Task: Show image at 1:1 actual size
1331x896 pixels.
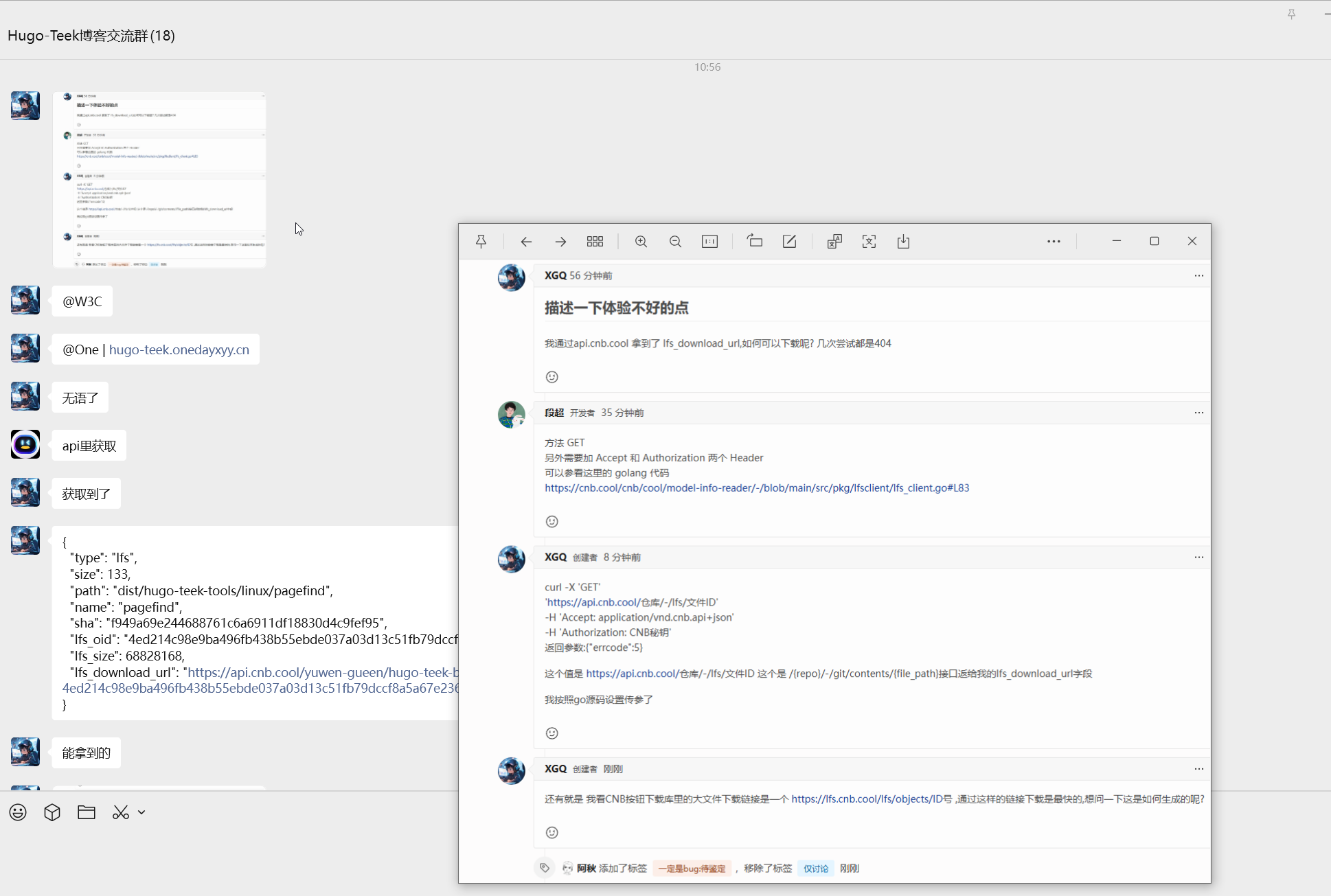Action: pyautogui.click(x=709, y=242)
